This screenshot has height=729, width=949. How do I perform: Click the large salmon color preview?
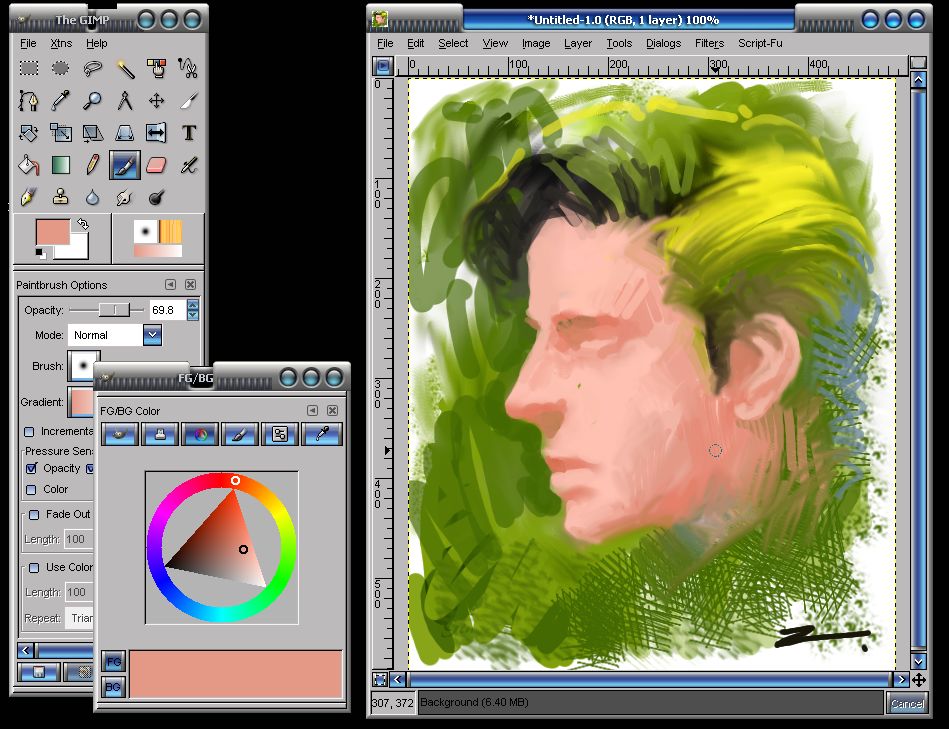point(236,674)
